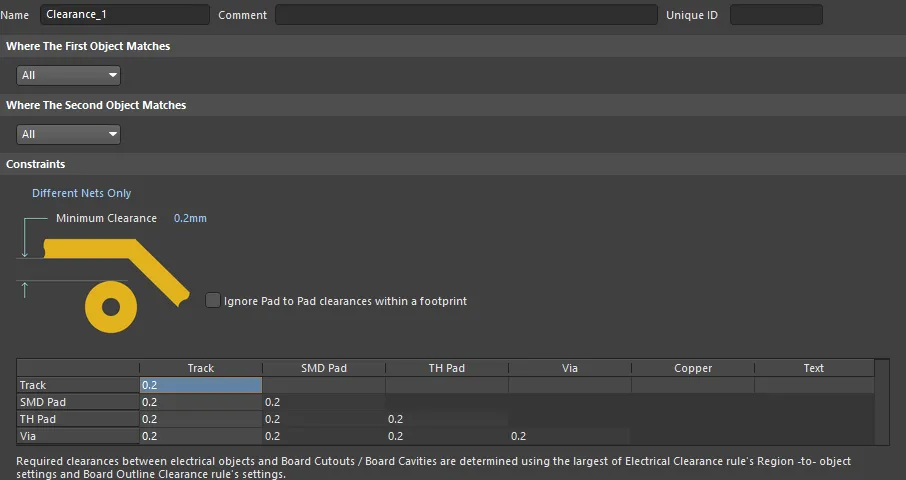Screen dimensions: 906x480
Task: Select the Track-to-Track 0.2 cell
Action: pyautogui.click(x=200, y=385)
